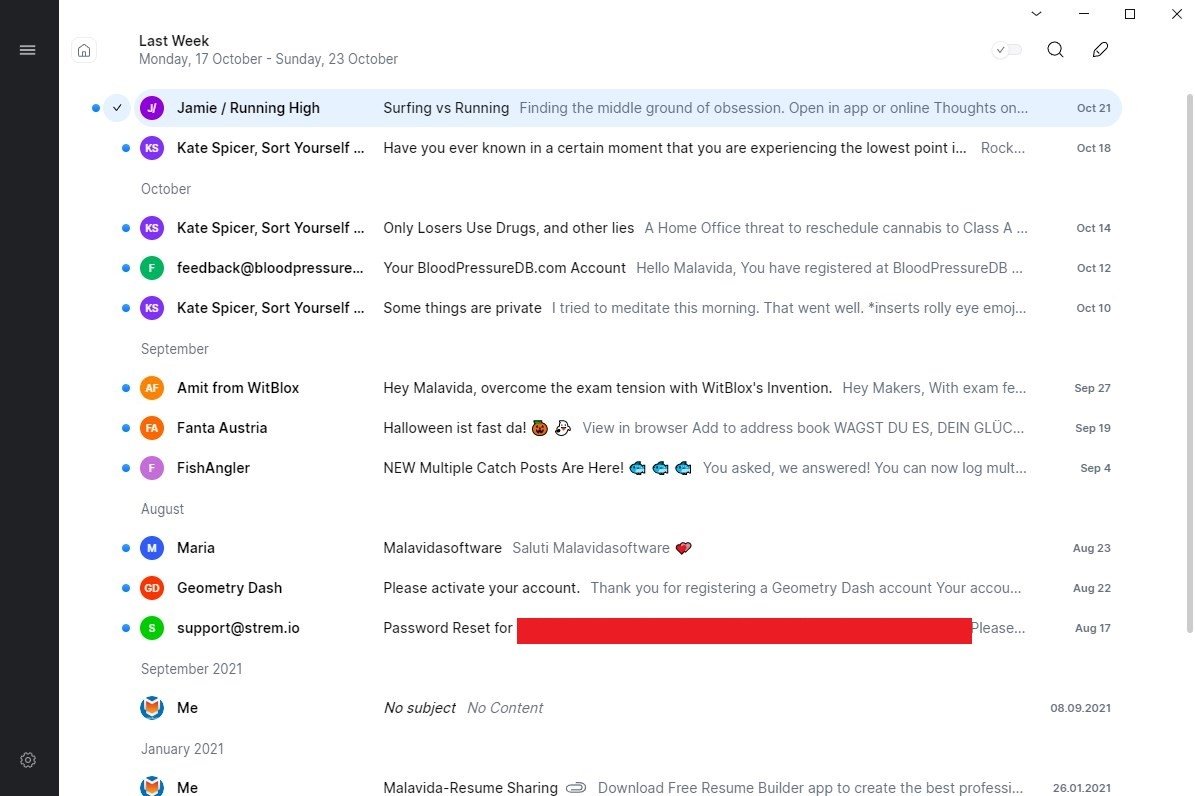
Task: Click Maria's blue M avatar
Action: (152, 548)
